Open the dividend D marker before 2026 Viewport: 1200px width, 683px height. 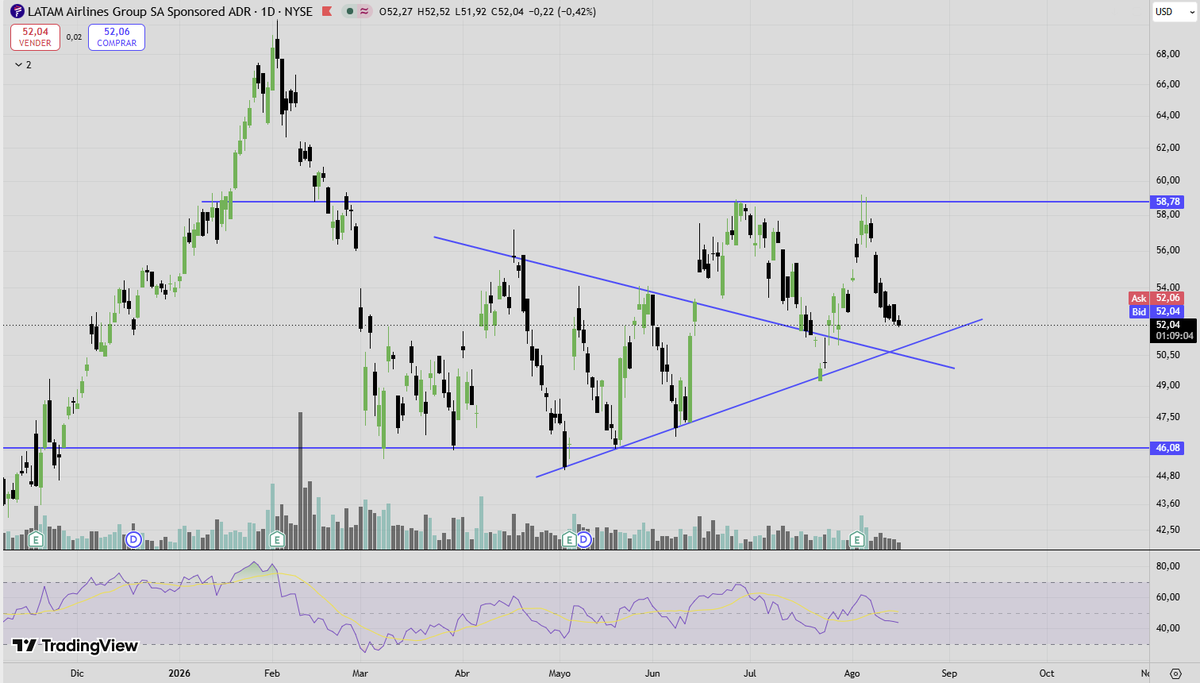click(135, 539)
